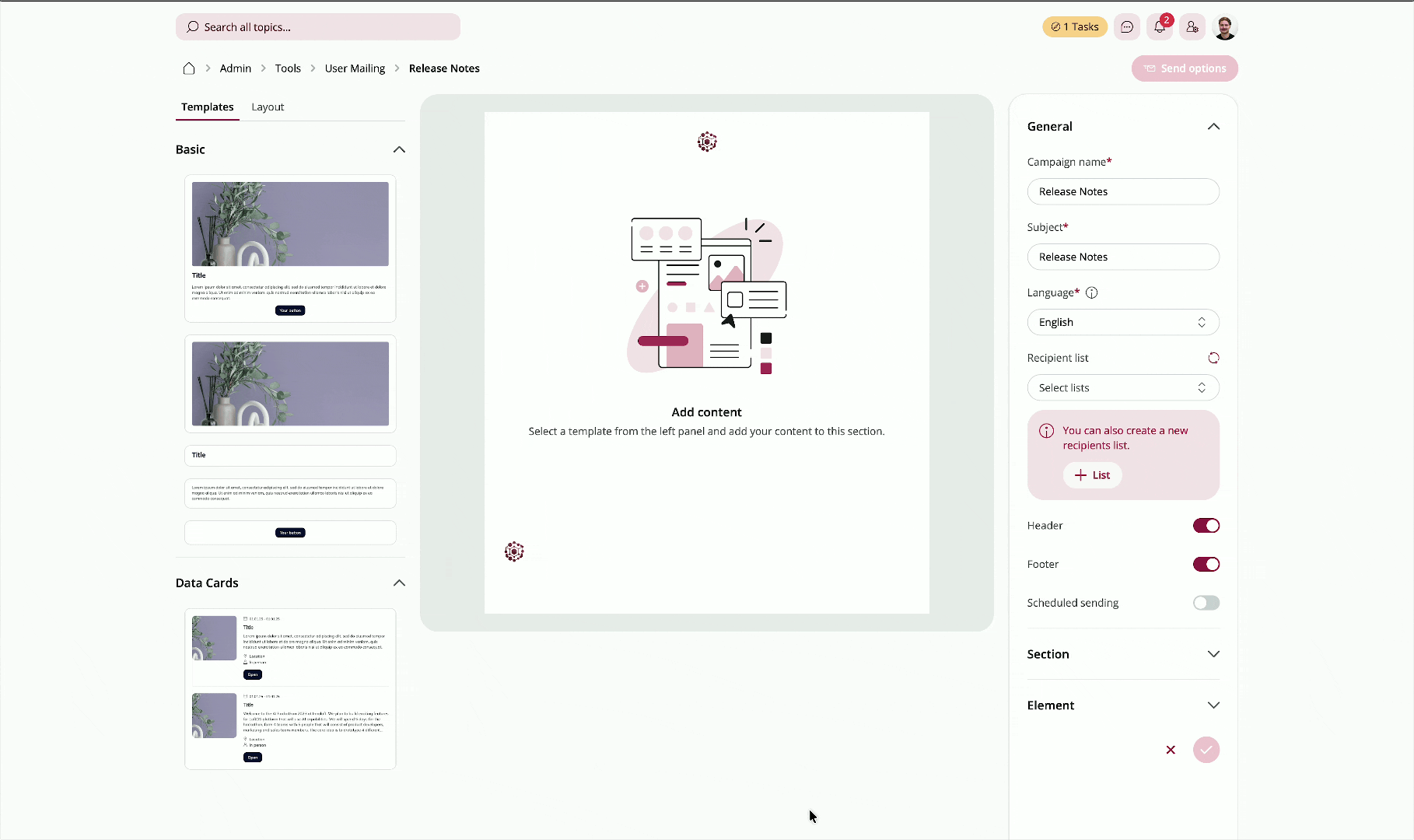Confirm with the round checkmark button
The width and height of the screenshot is (1414, 840).
pyautogui.click(x=1206, y=750)
